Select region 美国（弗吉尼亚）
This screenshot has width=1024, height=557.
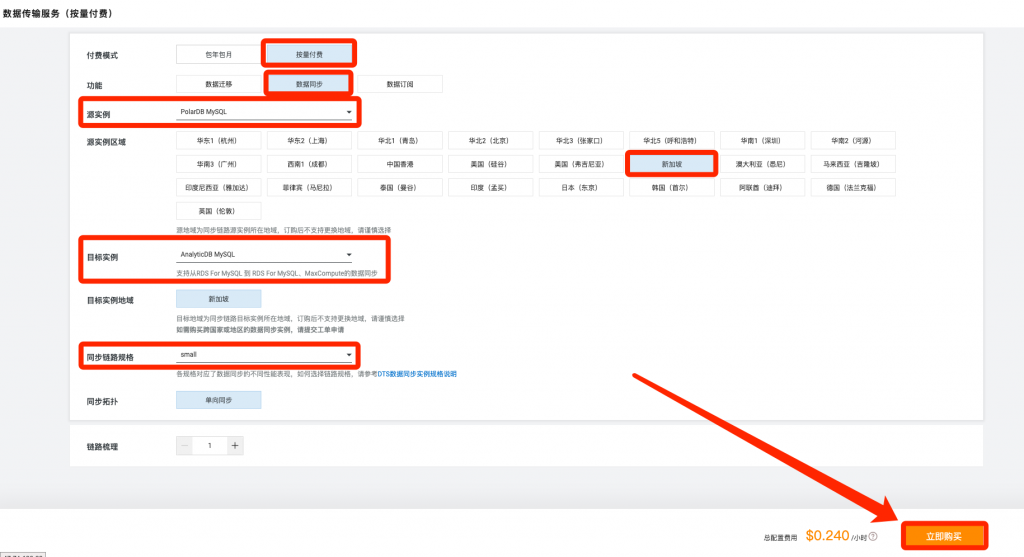point(581,164)
